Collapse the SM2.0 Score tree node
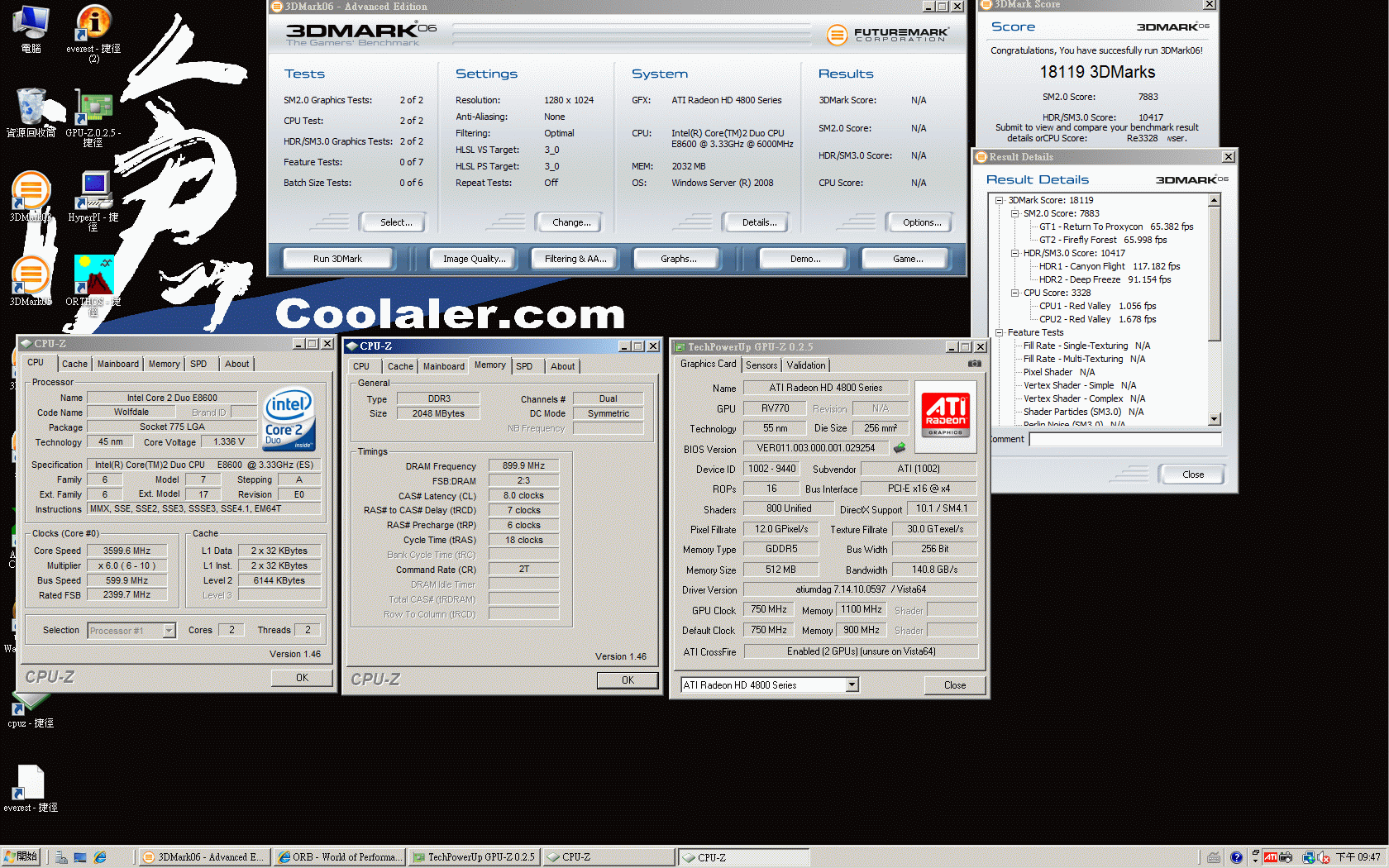The height and width of the screenshot is (868, 1389). click(x=1014, y=213)
